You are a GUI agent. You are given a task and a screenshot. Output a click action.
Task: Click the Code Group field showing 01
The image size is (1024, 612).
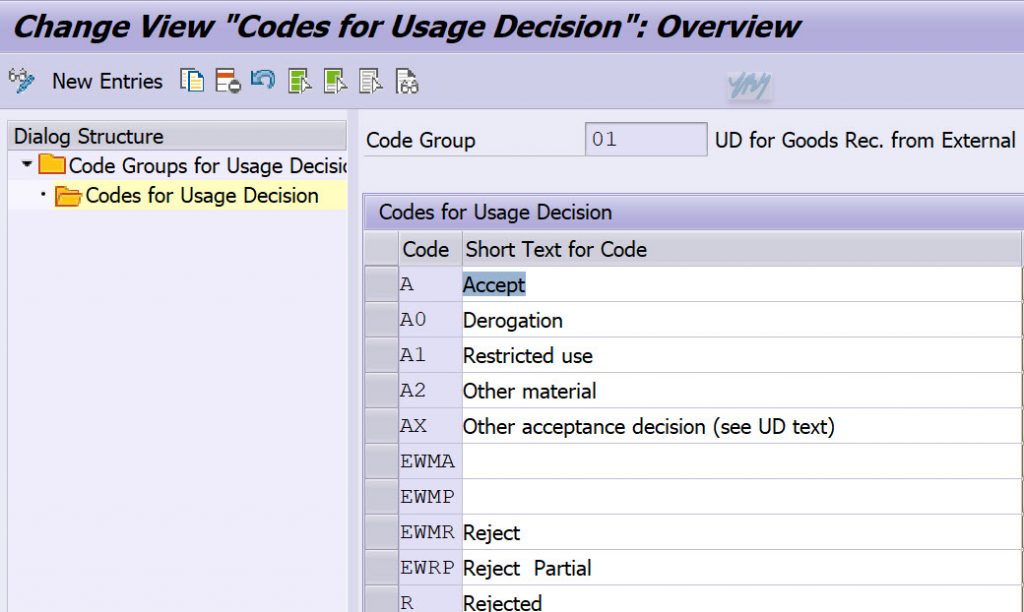click(645, 139)
